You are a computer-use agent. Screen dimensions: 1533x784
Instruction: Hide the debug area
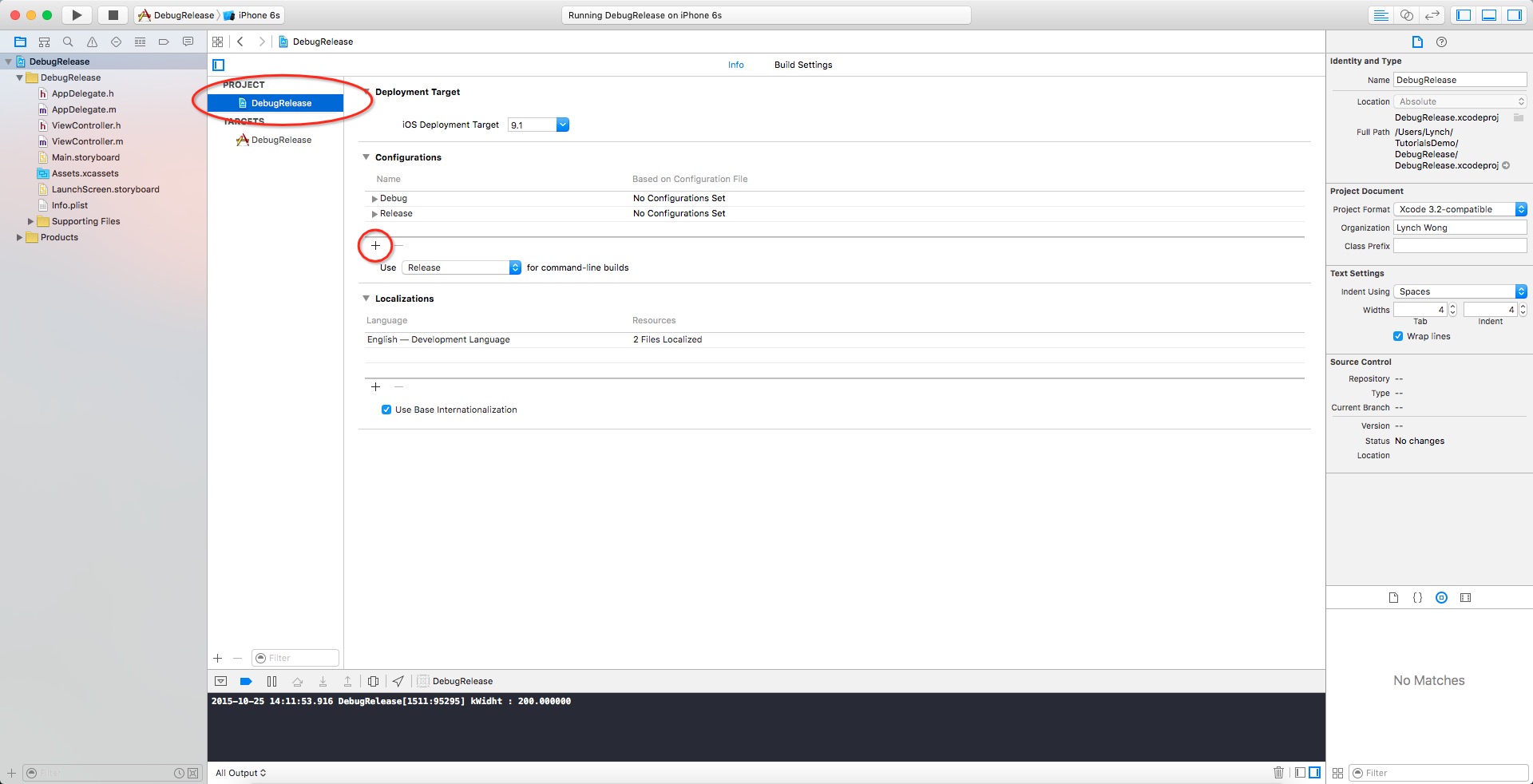221,681
